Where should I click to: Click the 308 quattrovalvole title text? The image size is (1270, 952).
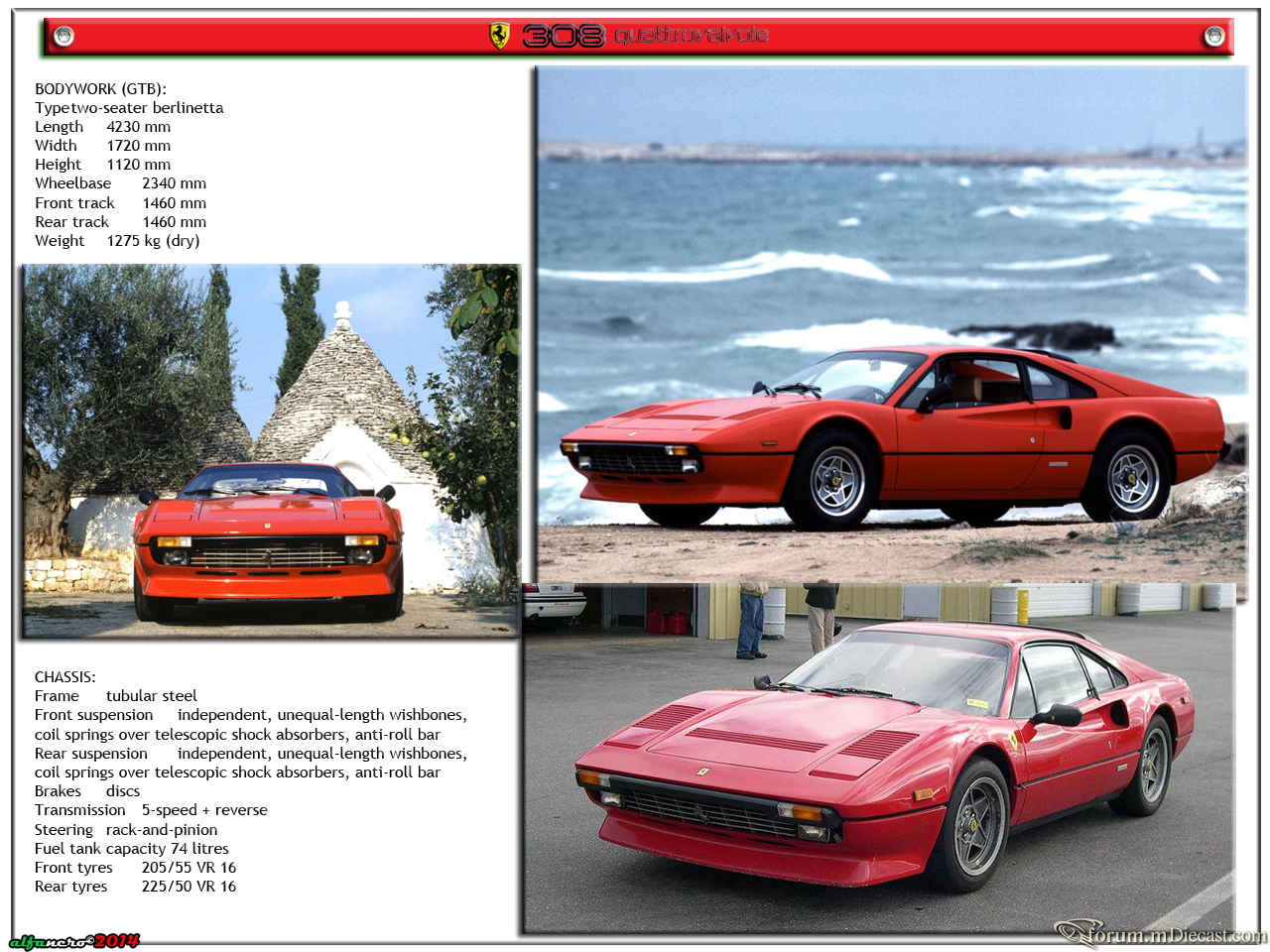[x=646, y=36]
